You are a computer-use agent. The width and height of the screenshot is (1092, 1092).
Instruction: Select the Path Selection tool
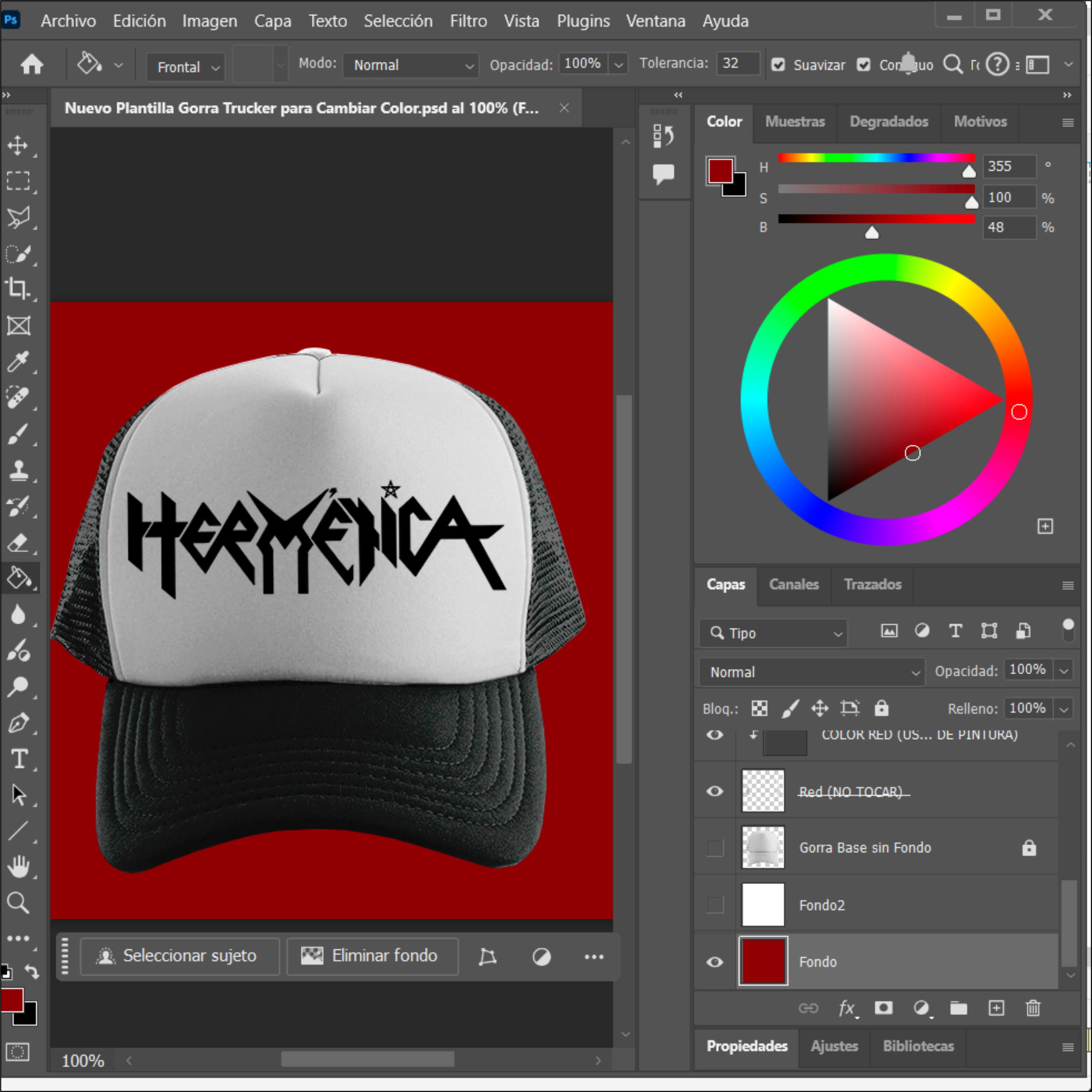[x=18, y=795]
